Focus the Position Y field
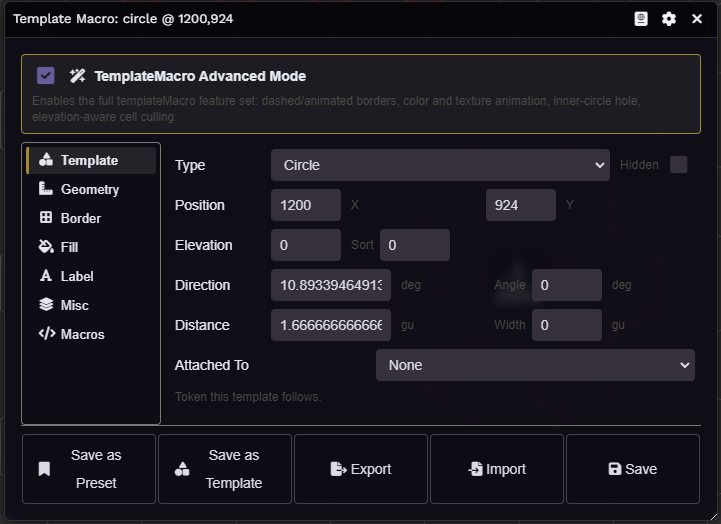This screenshot has width=721, height=524. pyautogui.click(x=521, y=205)
